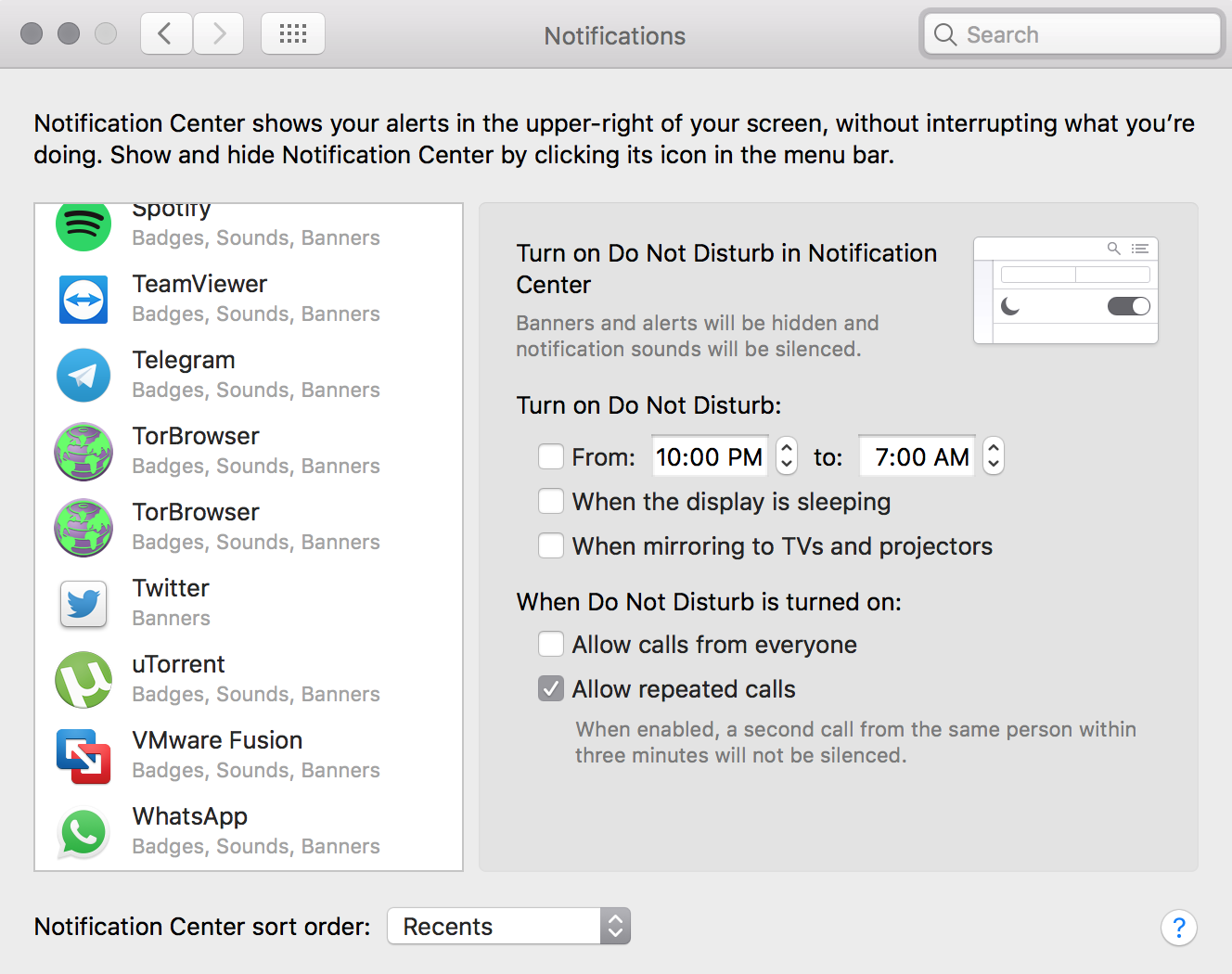1232x974 pixels.
Task: Click the stepper beside 7:00 AM
Action: (x=994, y=455)
